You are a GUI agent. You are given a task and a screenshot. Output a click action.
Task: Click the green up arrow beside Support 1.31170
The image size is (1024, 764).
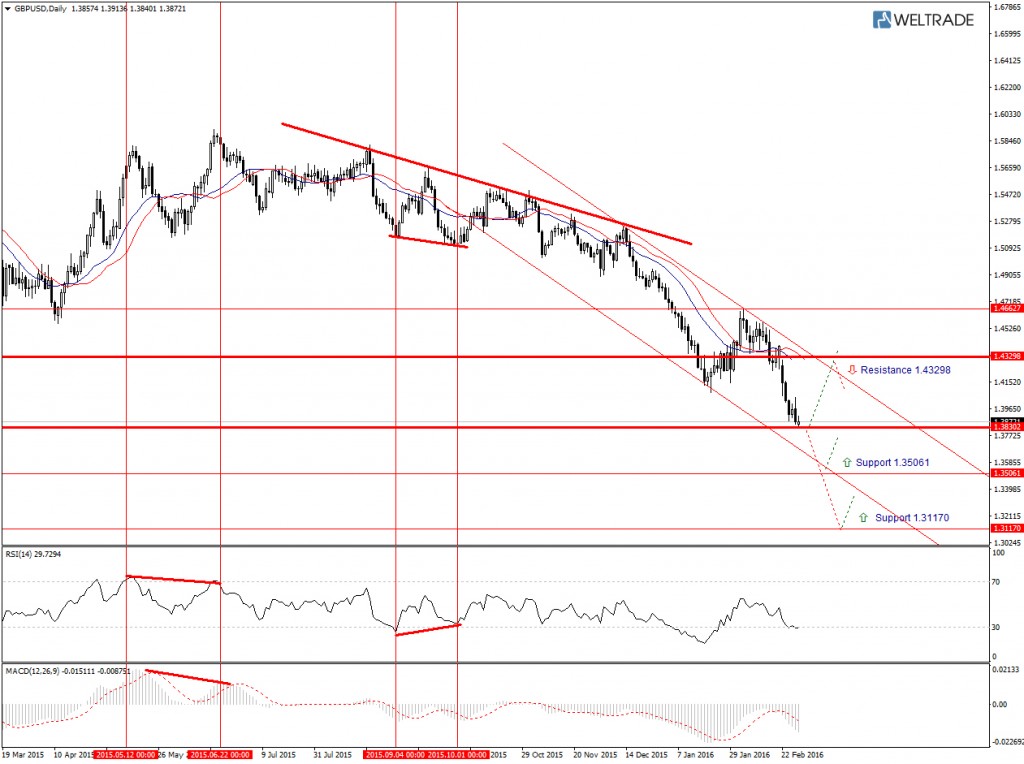[x=863, y=517]
